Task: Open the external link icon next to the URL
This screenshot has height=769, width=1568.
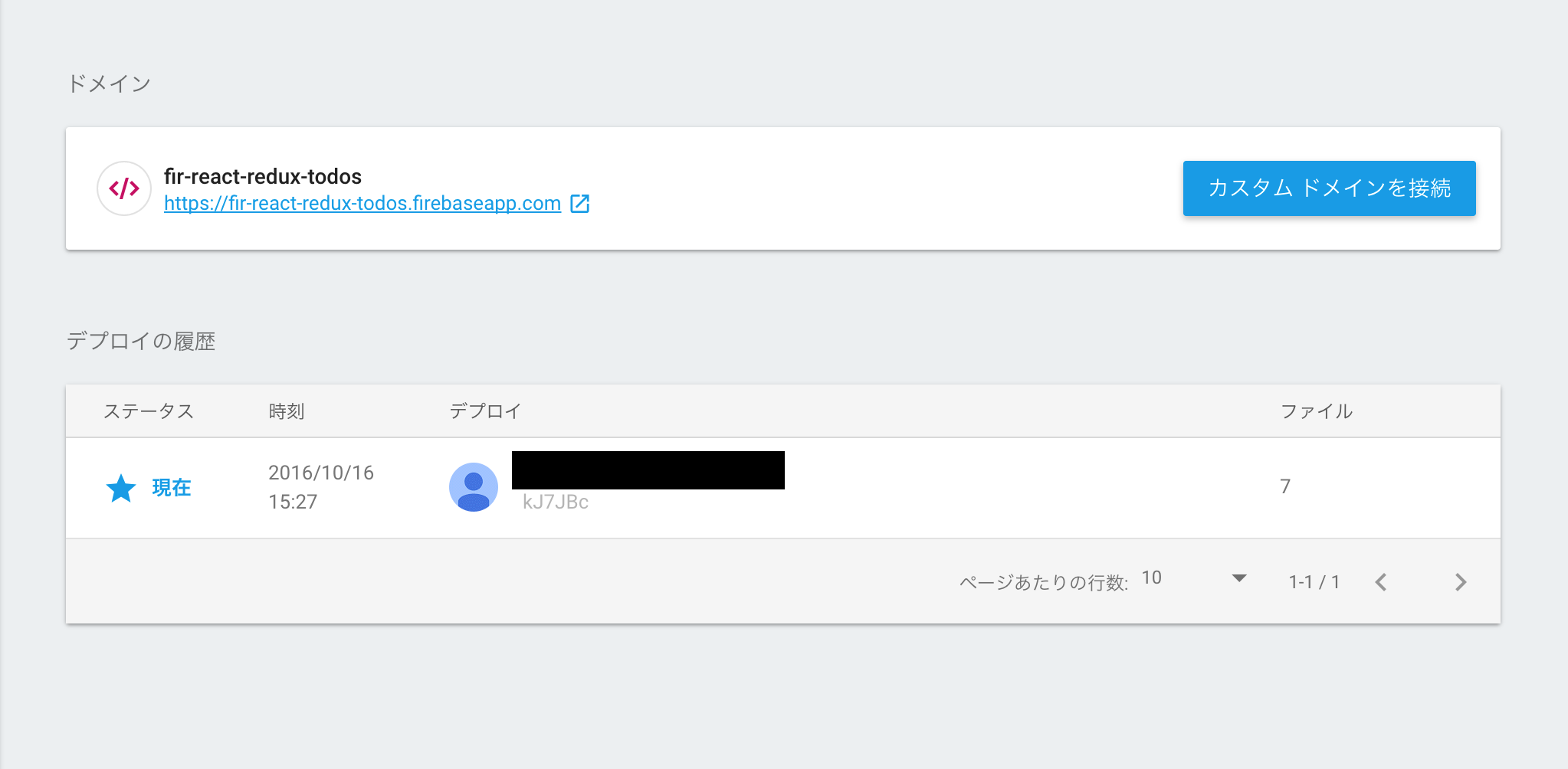Action: (x=581, y=202)
